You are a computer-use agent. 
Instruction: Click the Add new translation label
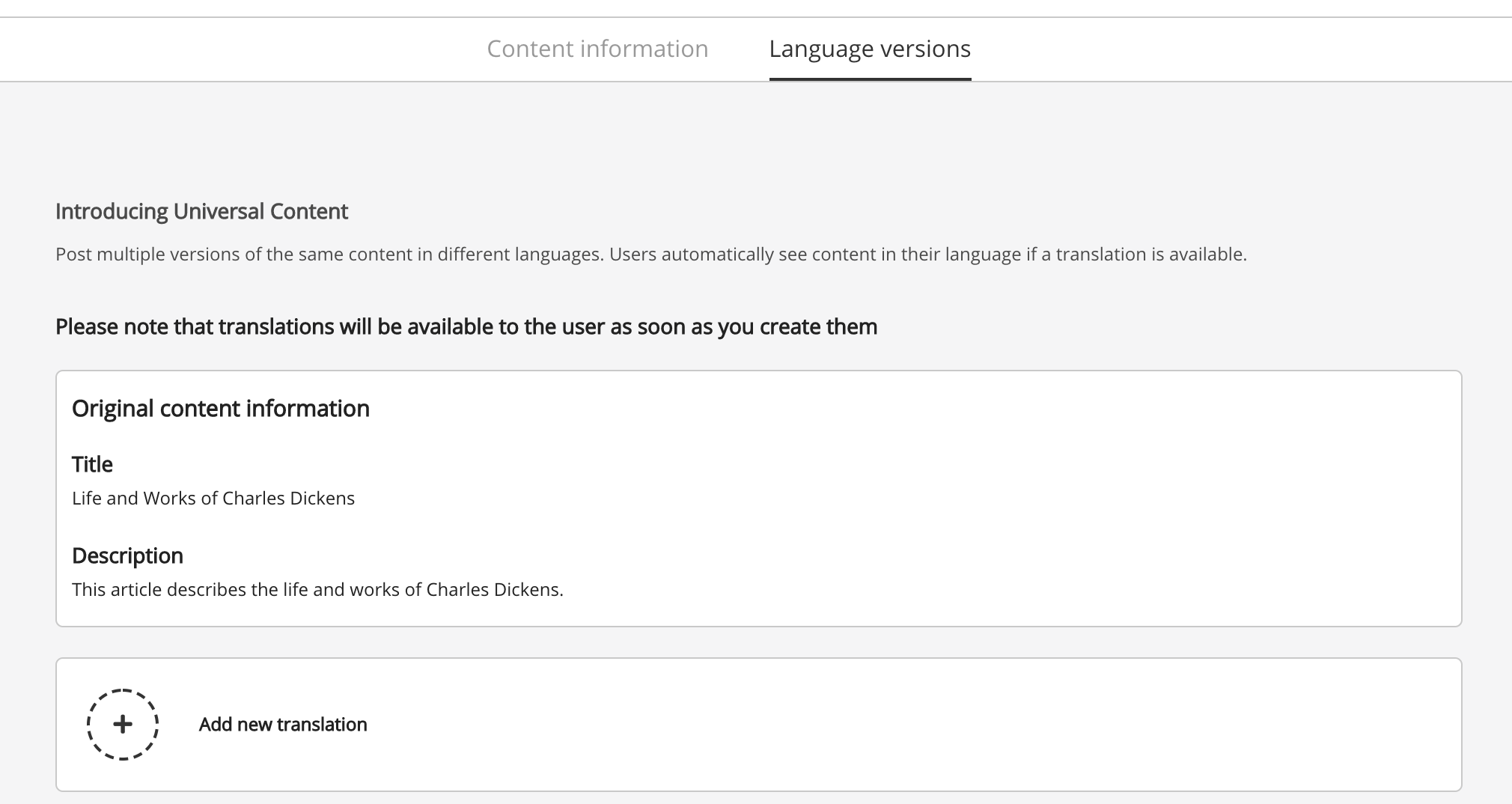click(283, 725)
